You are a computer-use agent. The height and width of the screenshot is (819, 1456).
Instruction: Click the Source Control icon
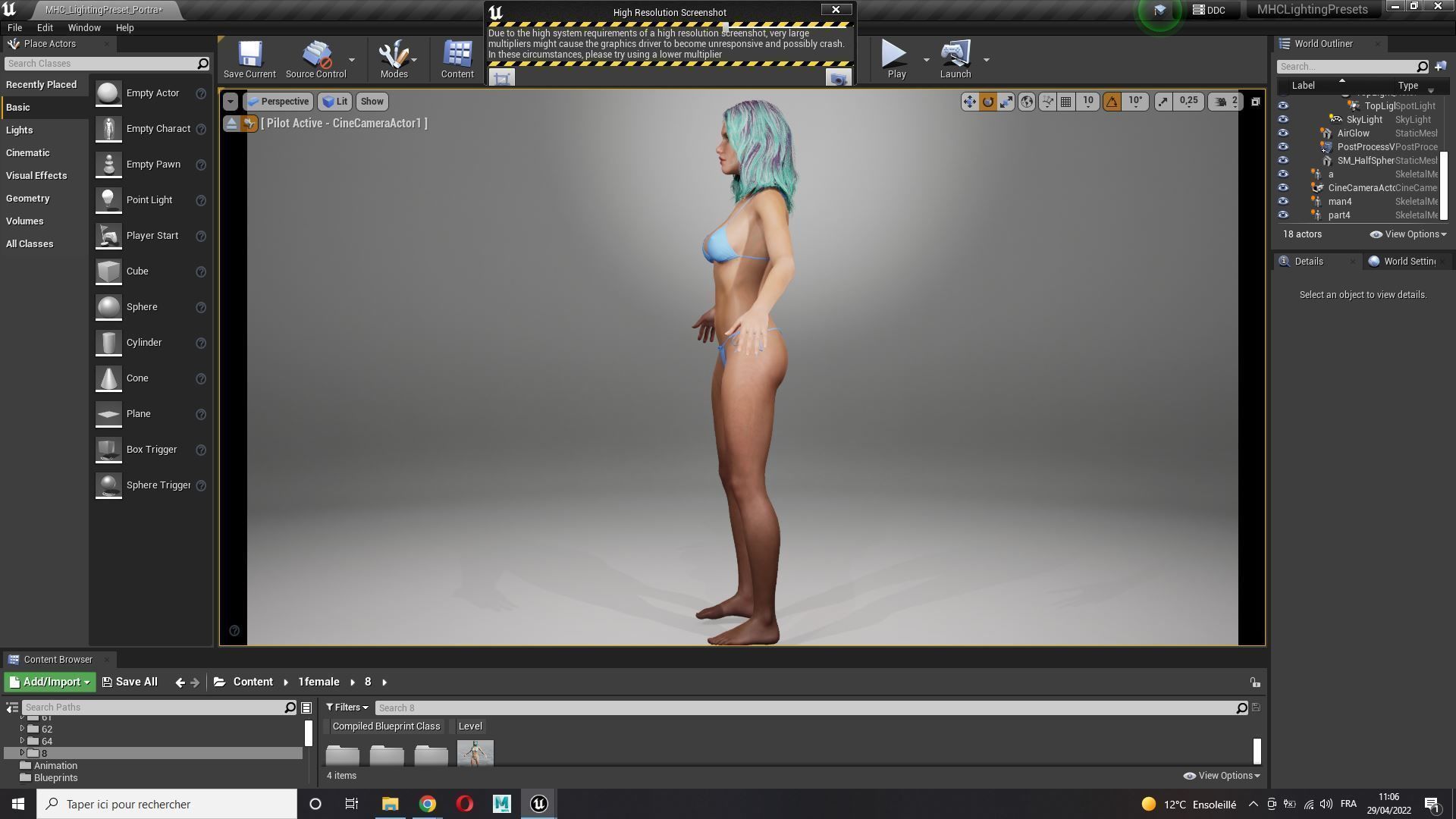[x=315, y=59]
